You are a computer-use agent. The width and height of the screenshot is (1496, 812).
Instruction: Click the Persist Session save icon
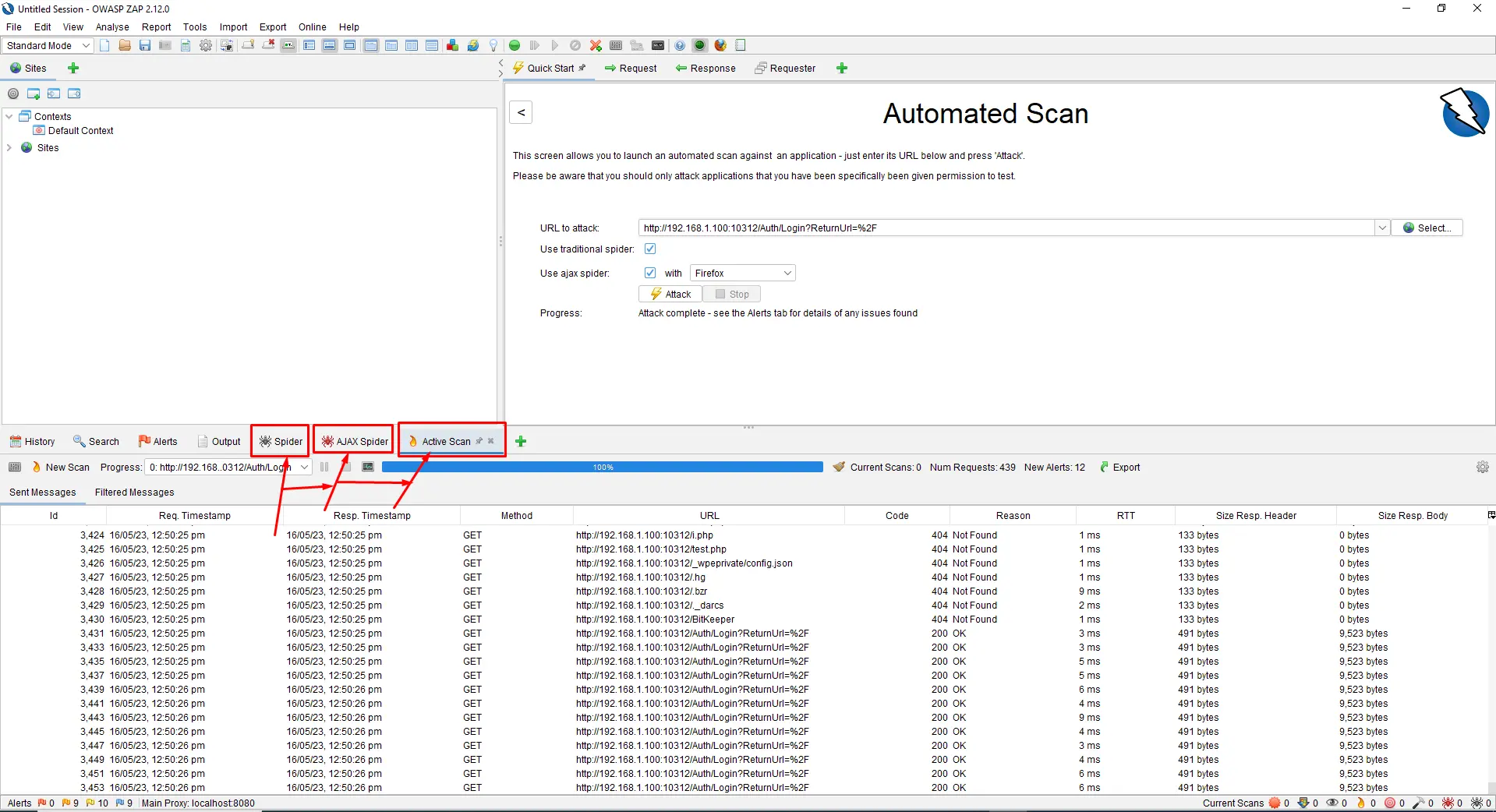click(x=145, y=45)
